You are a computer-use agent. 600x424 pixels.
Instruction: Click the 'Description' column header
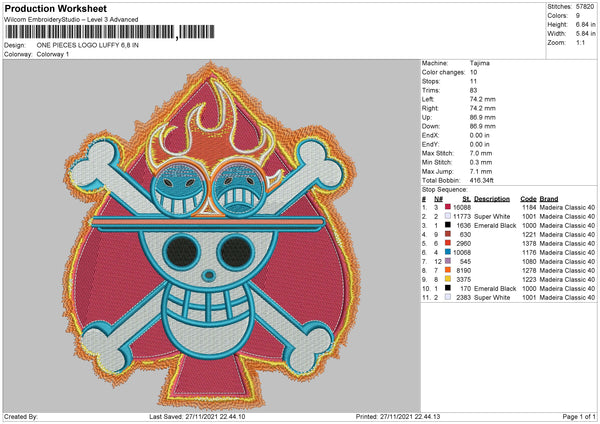pyautogui.click(x=492, y=199)
